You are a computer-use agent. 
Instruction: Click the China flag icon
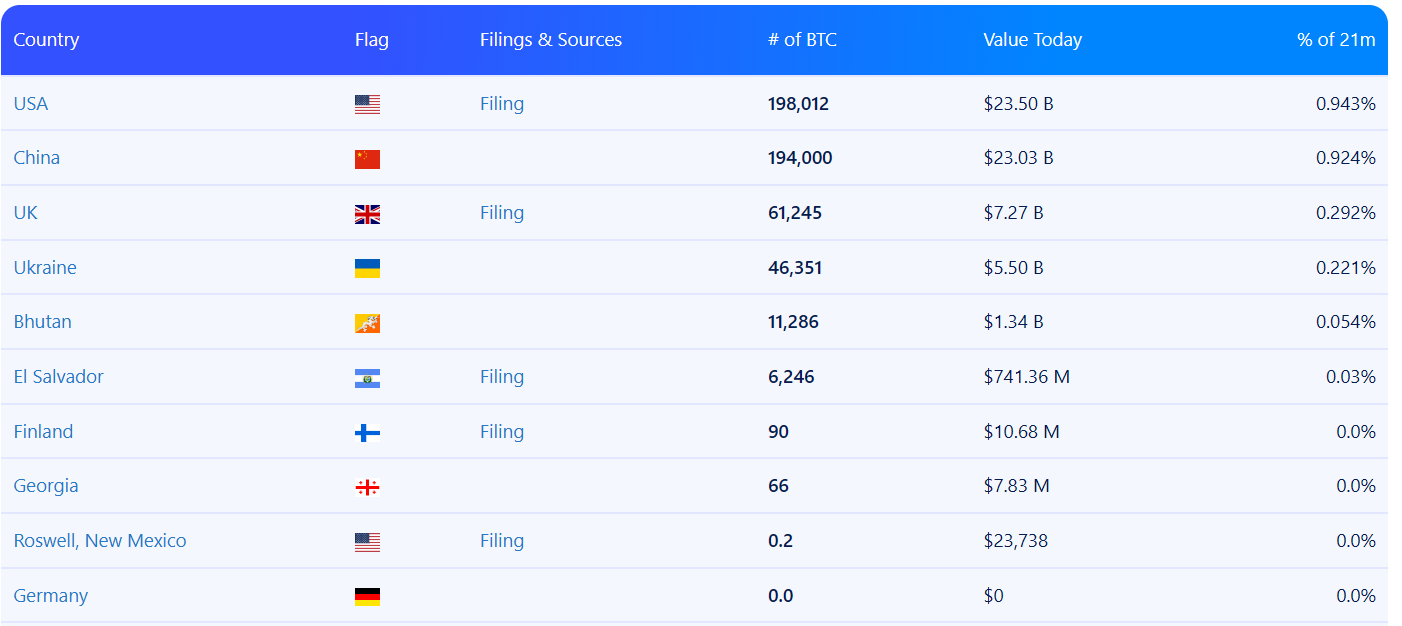tap(367, 159)
